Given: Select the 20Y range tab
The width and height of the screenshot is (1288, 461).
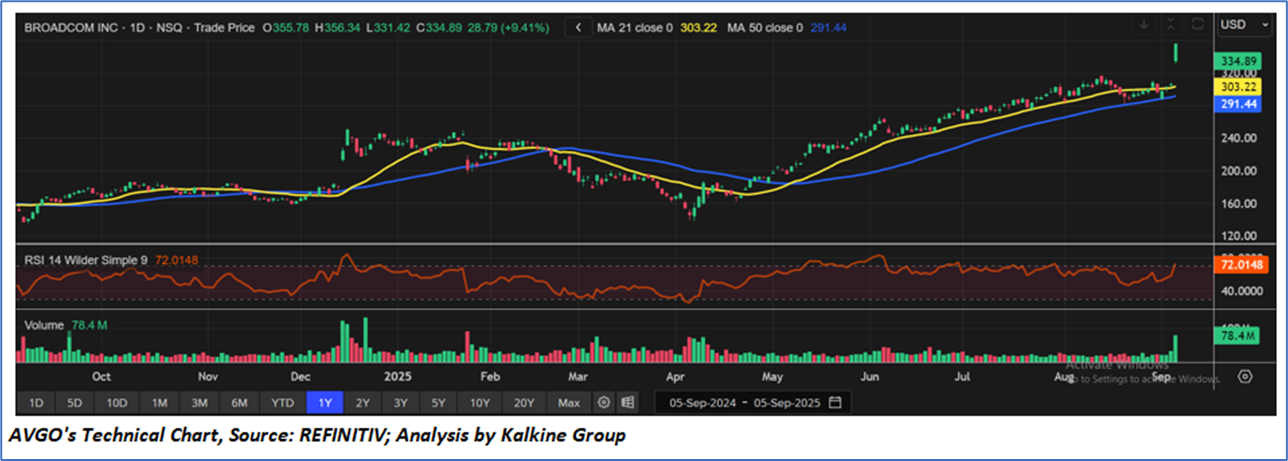Looking at the screenshot, I should (524, 402).
